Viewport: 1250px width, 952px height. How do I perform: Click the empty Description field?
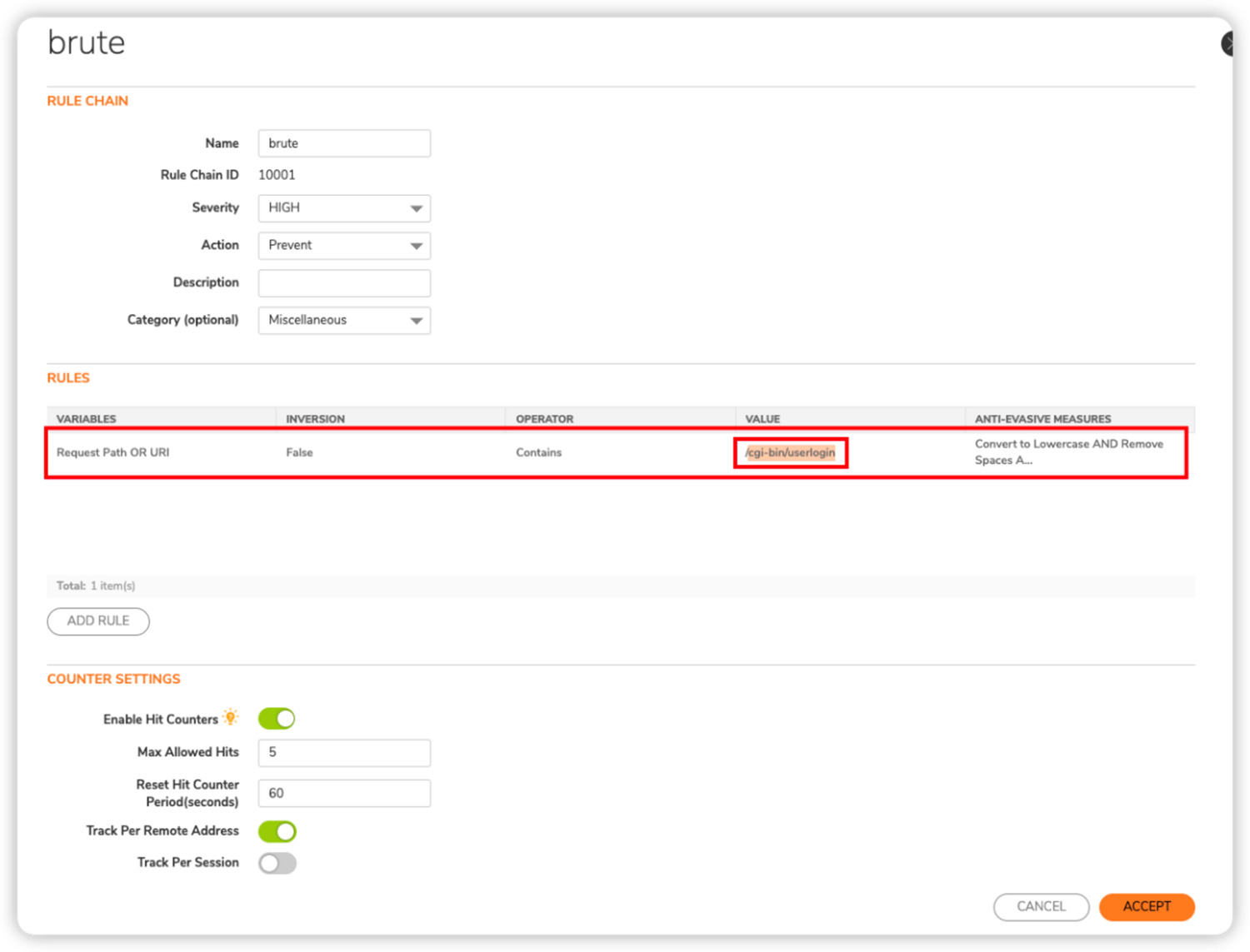click(x=343, y=283)
